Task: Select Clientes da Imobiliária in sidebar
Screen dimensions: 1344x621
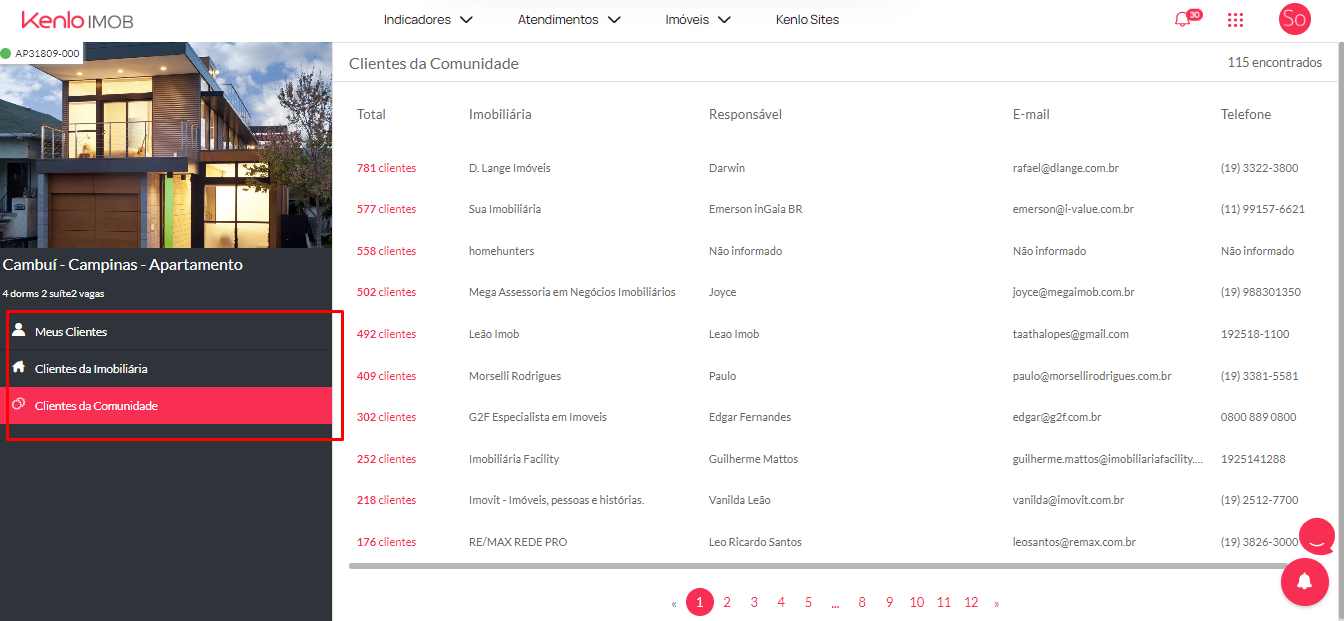Action: [x=166, y=369]
